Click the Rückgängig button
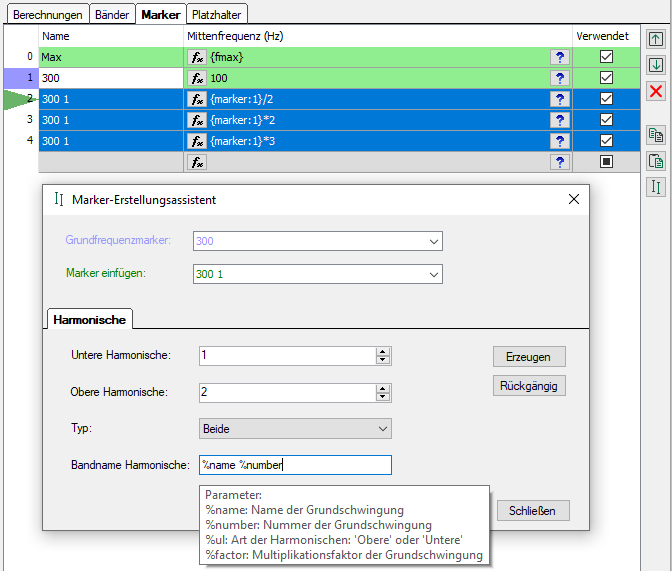Viewport: 672px width, 571px height. pos(529,386)
